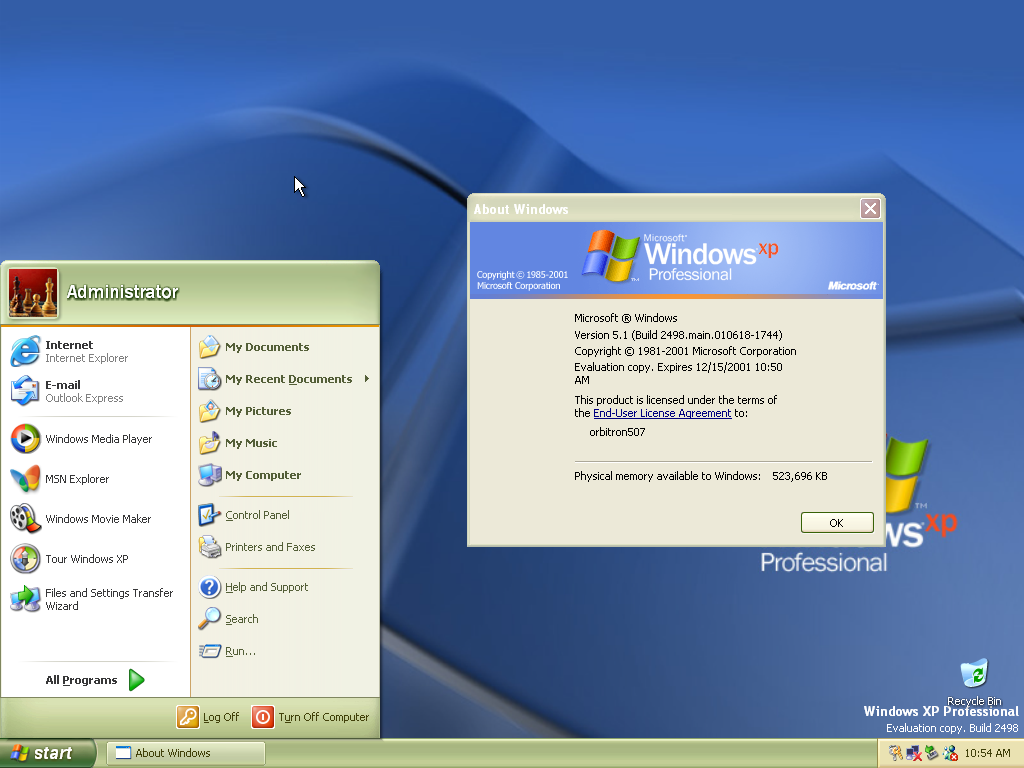Click Turn Off Computer button
Screen dimensions: 1024x768
(x=311, y=716)
